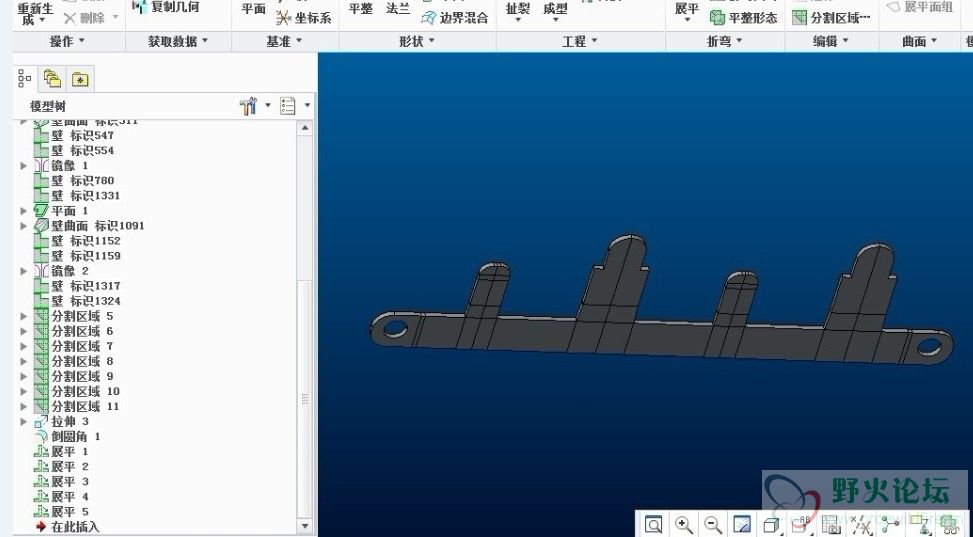Click the 平整形态 flat pattern tool
Viewport: 973px width, 537px height.
point(743,18)
